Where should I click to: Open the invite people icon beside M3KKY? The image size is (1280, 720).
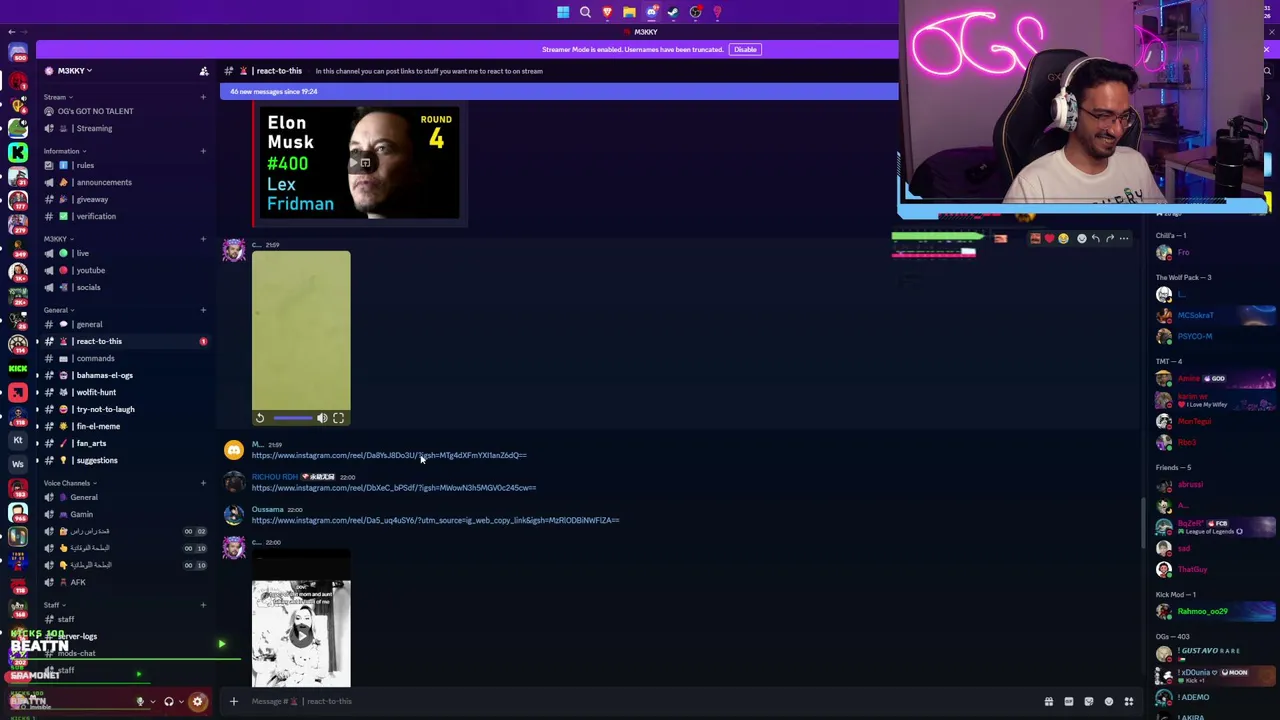tap(204, 71)
